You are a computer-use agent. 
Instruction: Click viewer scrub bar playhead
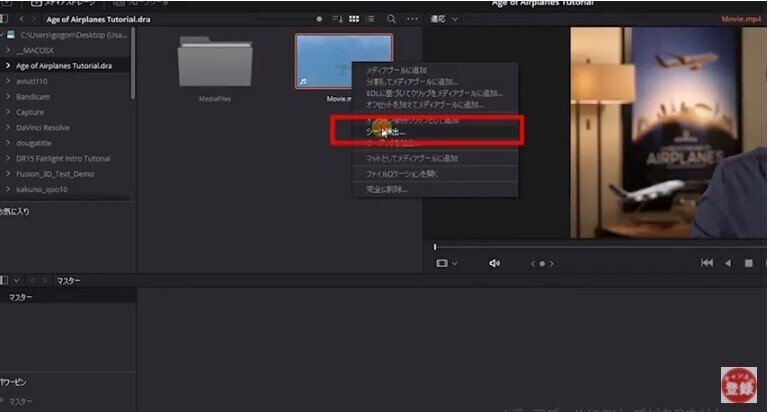coord(435,247)
